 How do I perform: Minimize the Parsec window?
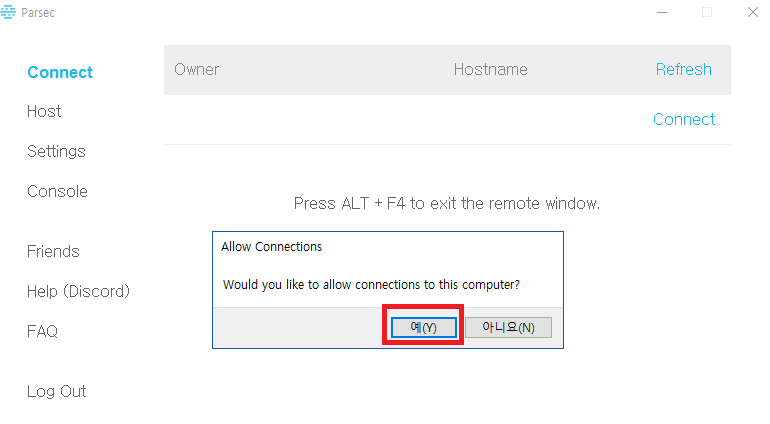(x=662, y=12)
